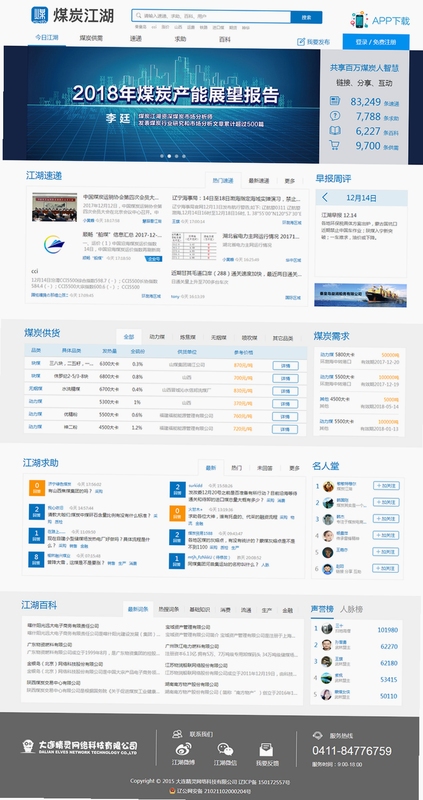Switch to the 声誉榜 tab

[322, 609]
